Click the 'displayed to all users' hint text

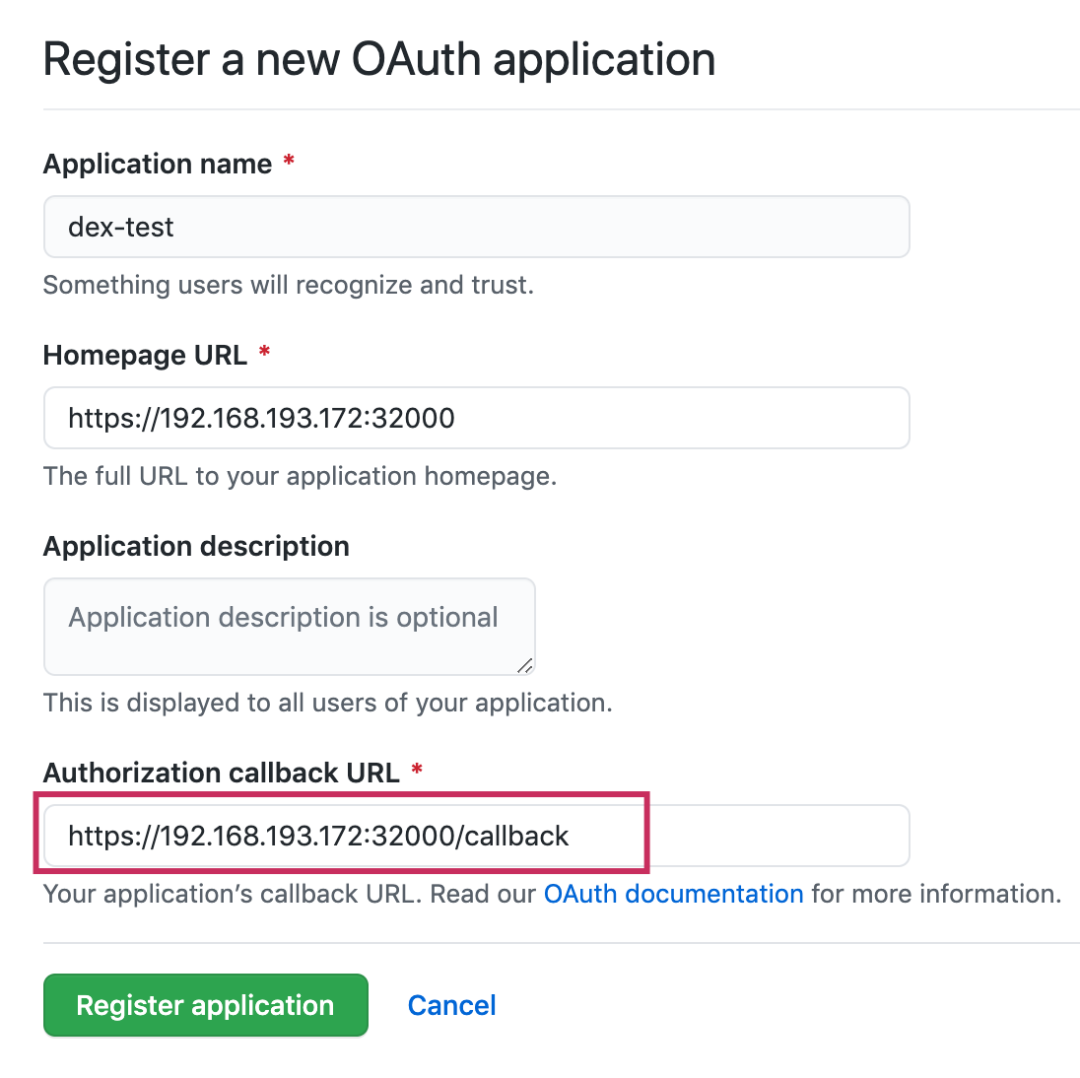point(327,702)
